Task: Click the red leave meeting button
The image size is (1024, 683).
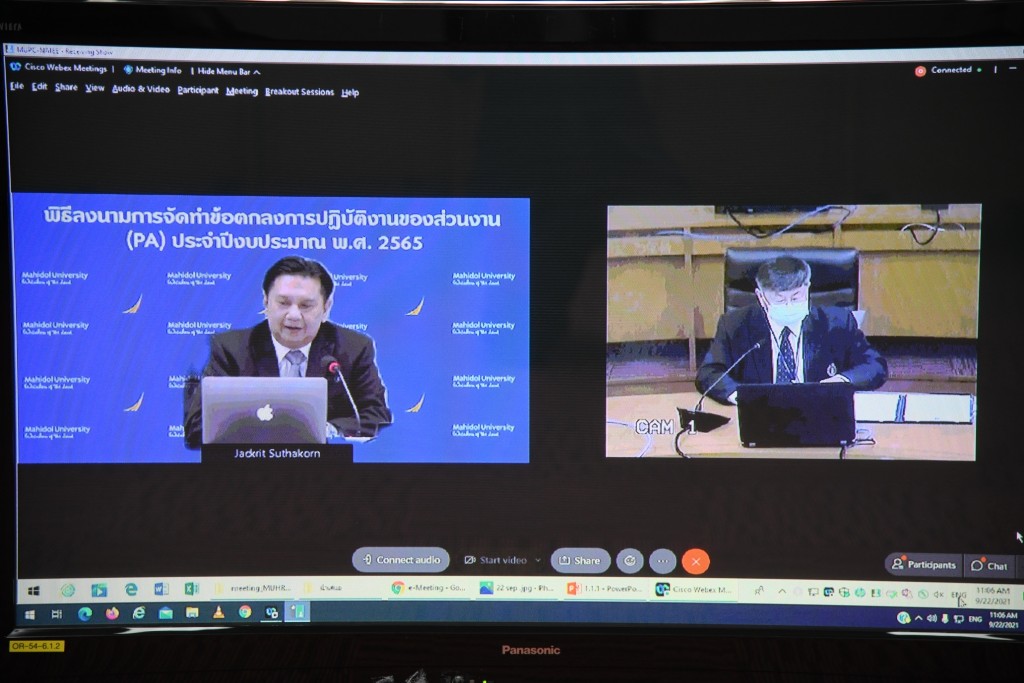Action: coord(696,562)
